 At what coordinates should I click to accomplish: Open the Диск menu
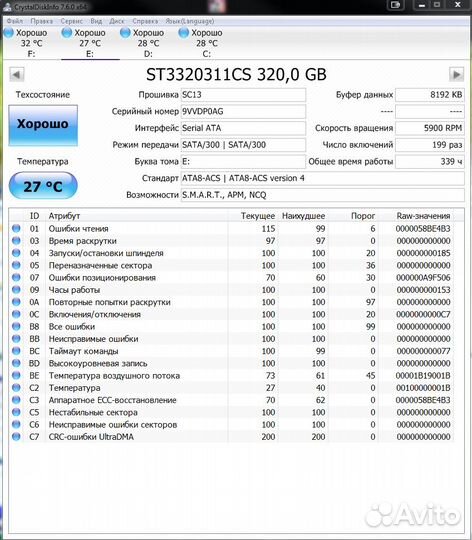pyautogui.click(x=117, y=21)
